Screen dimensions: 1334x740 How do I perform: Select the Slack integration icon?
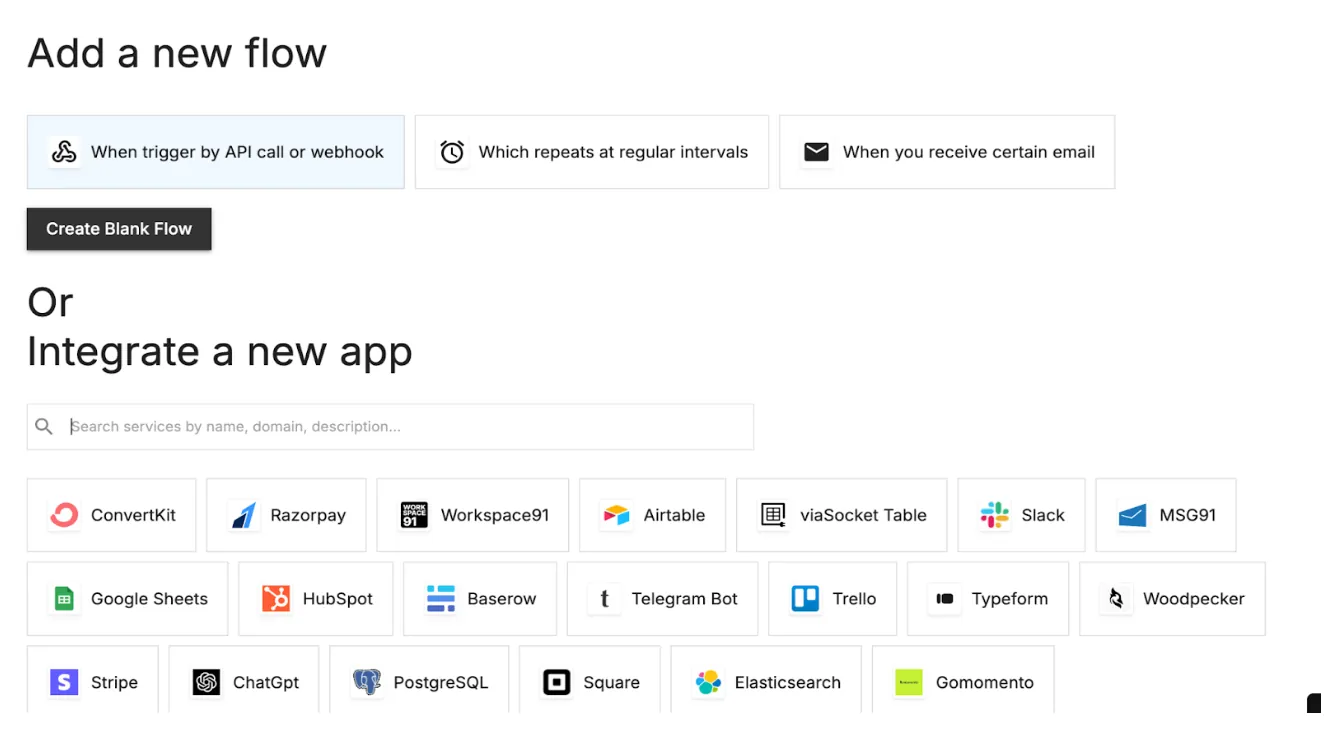click(x=992, y=514)
